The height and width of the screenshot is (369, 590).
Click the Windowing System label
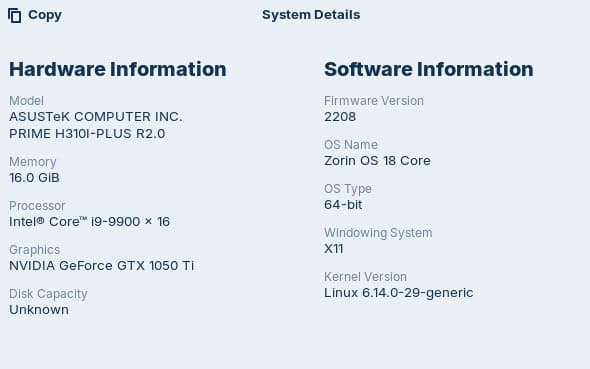(x=378, y=233)
